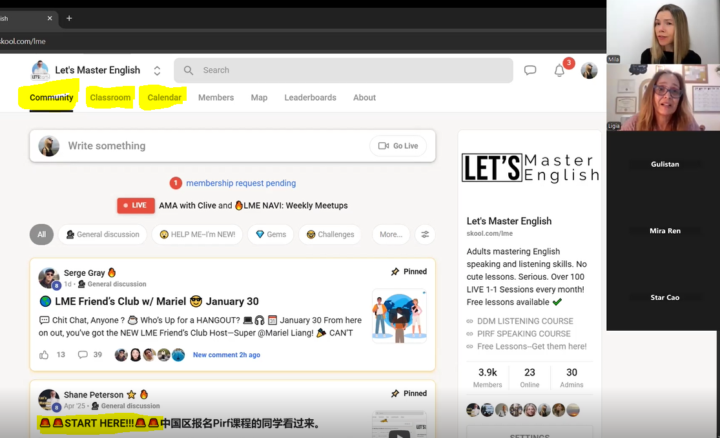Click the search magnifier icon
720x438 pixels.
coord(188,70)
